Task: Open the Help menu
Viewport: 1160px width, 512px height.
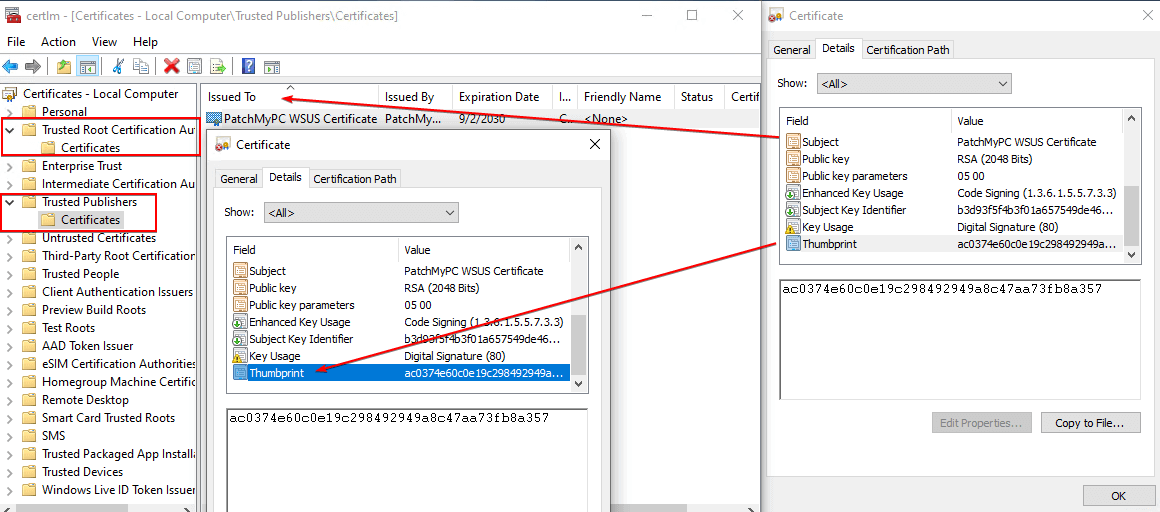Action: click(145, 42)
